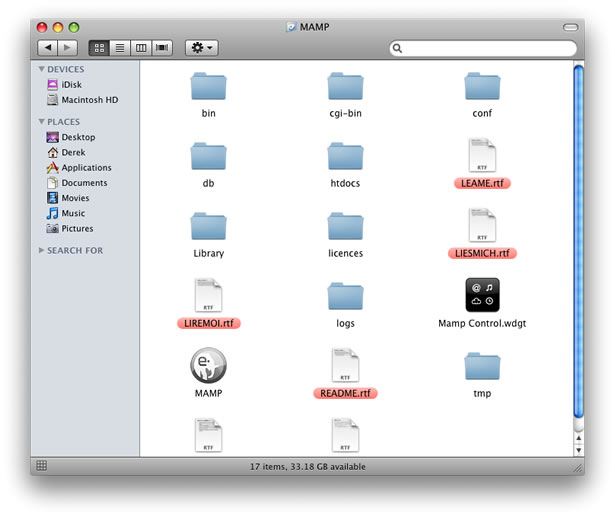Collapse the DEVICES section
This screenshot has height=517, width=615.
point(42,69)
